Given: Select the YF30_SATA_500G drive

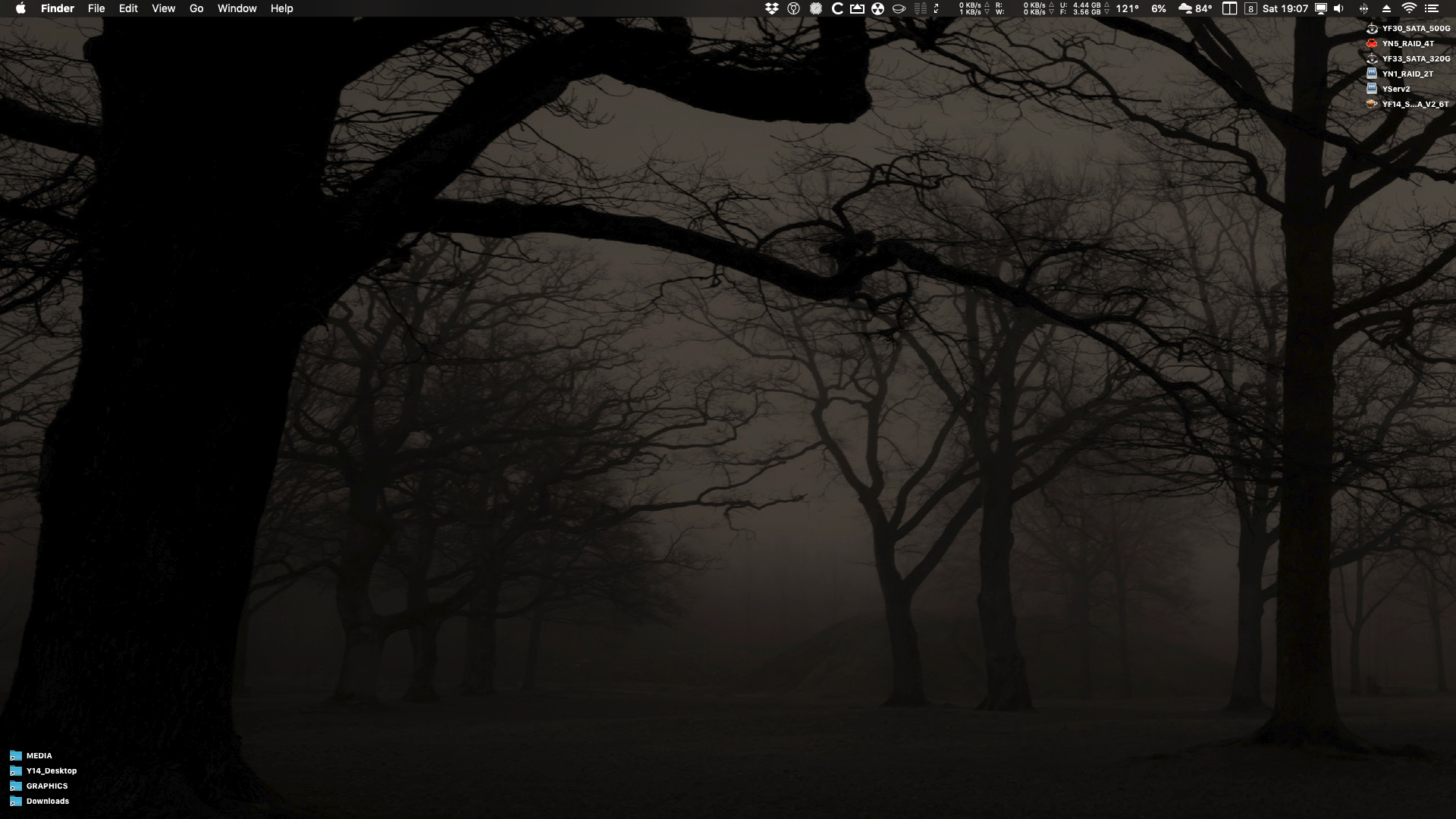Looking at the screenshot, I should [1372, 28].
